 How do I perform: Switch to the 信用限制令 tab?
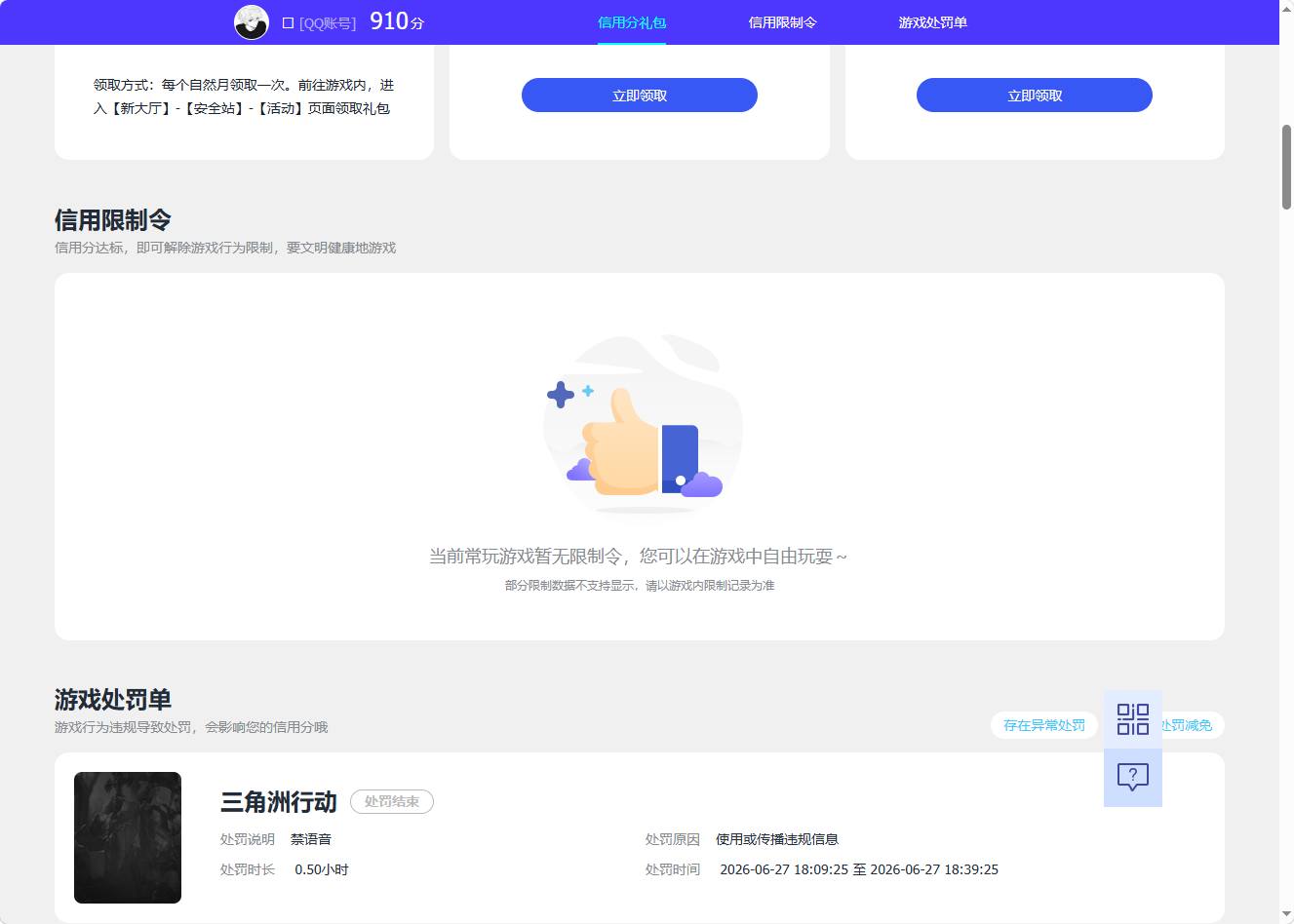pyautogui.click(x=782, y=22)
